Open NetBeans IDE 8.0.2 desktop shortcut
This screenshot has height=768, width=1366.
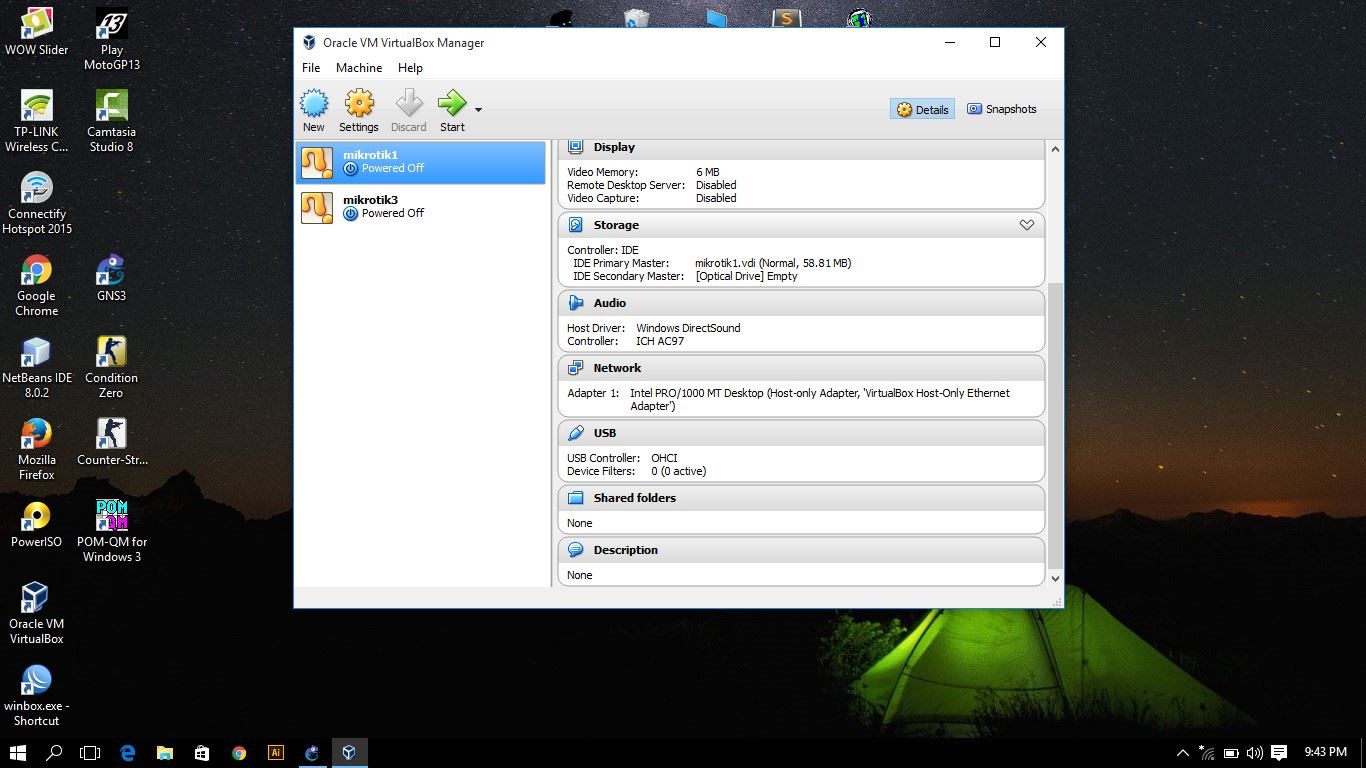[x=37, y=368]
